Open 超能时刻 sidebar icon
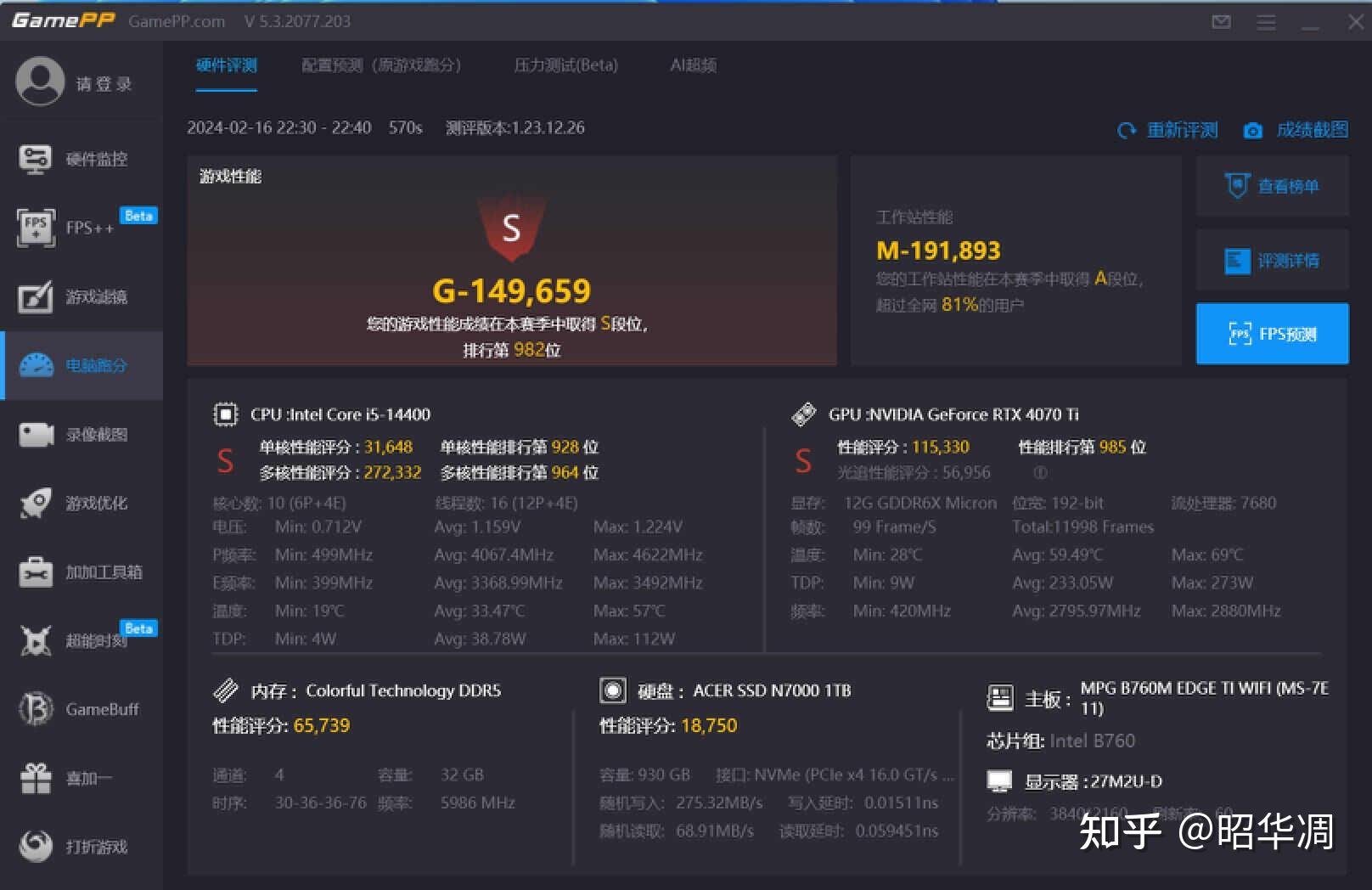The height and width of the screenshot is (890, 1372). coord(36,640)
